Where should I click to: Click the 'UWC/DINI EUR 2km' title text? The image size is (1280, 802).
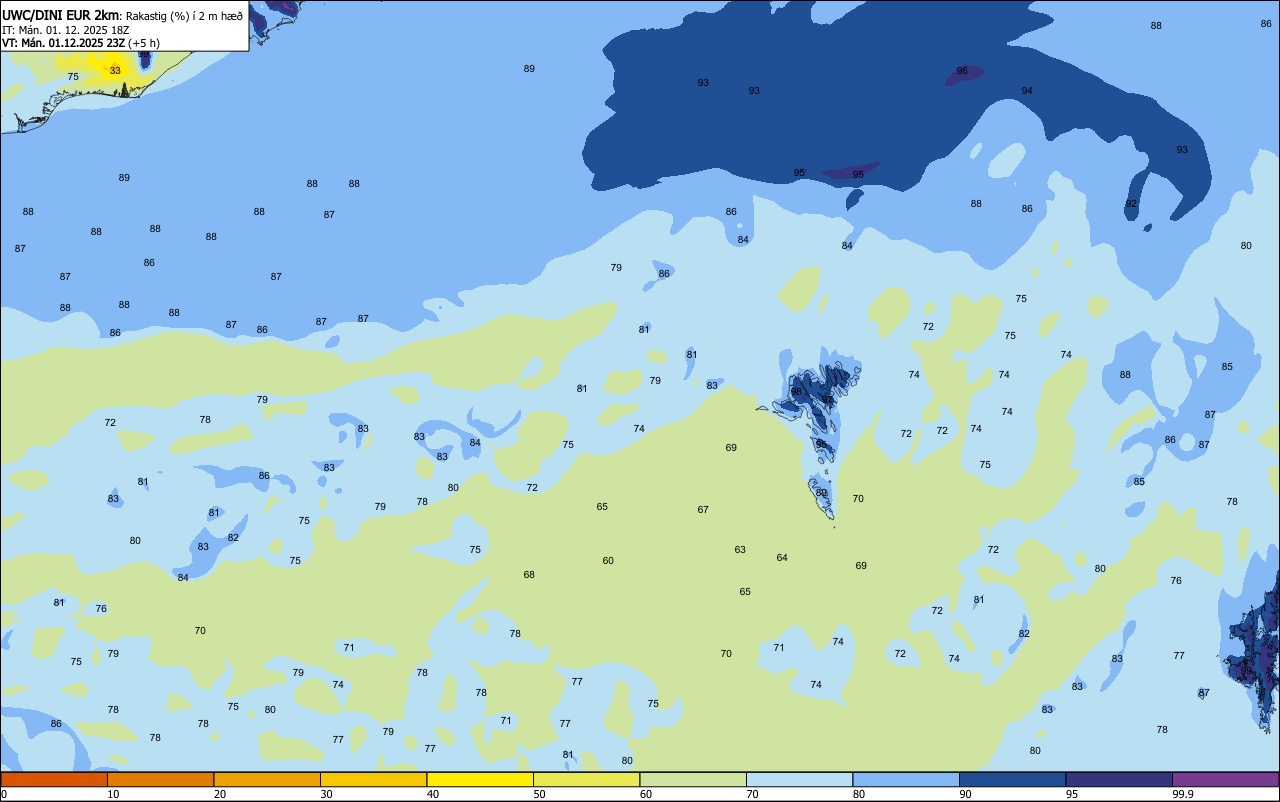(x=61, y=15)
